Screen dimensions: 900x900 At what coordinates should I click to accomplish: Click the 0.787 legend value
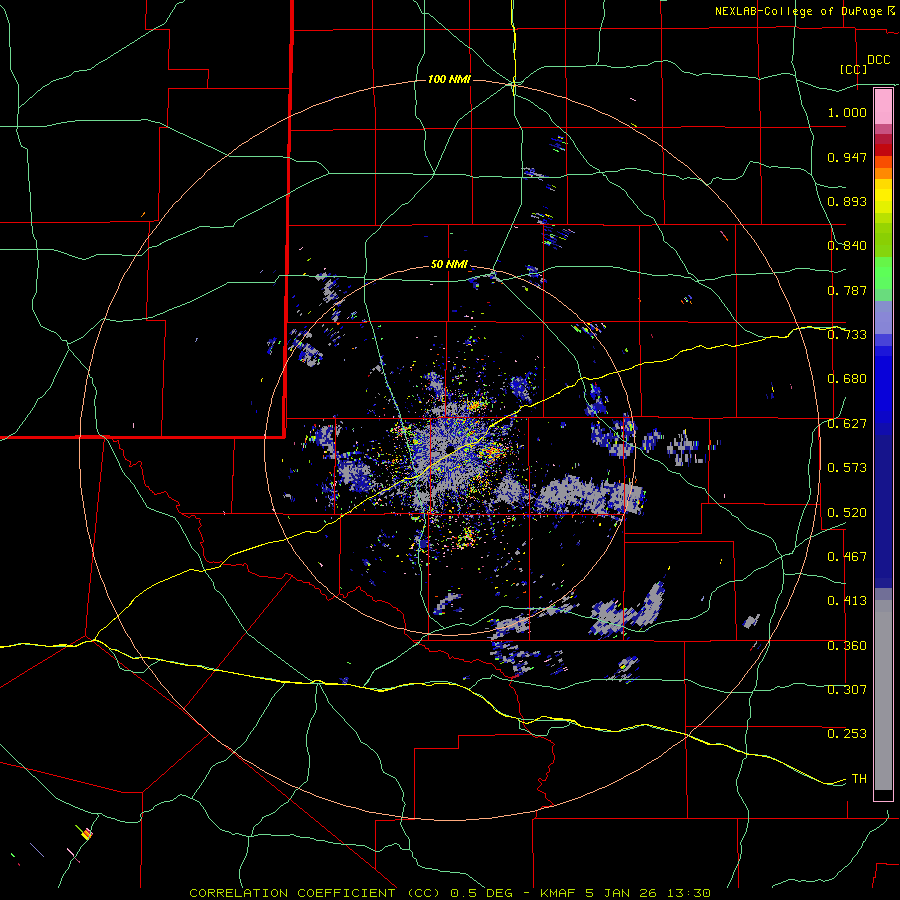(847, 290)
